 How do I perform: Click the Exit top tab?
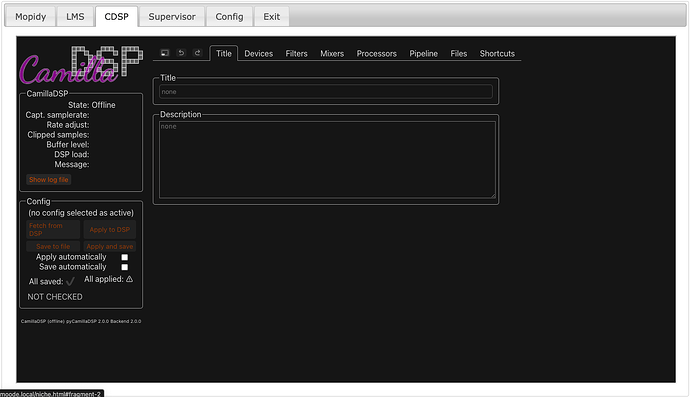coord(272,17)
